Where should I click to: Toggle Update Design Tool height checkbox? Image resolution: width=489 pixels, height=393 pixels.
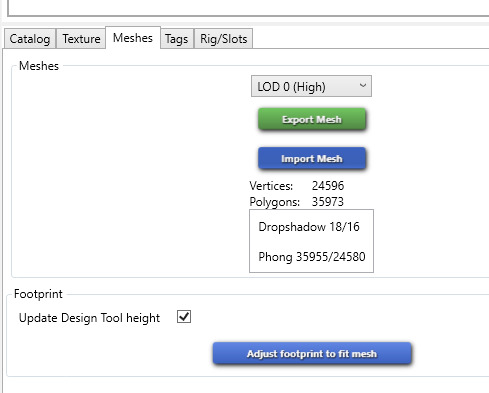click(184, 317)
